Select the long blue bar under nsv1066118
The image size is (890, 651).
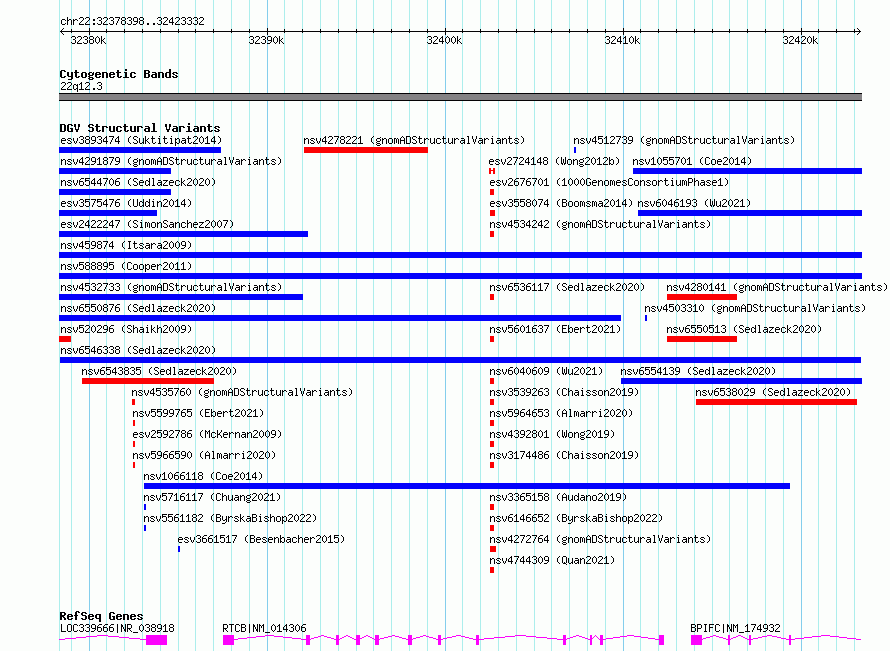[467, 486]
